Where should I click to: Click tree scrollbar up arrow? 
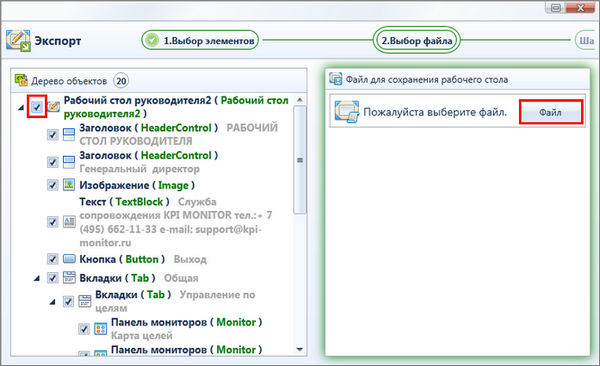click(300, 99)
